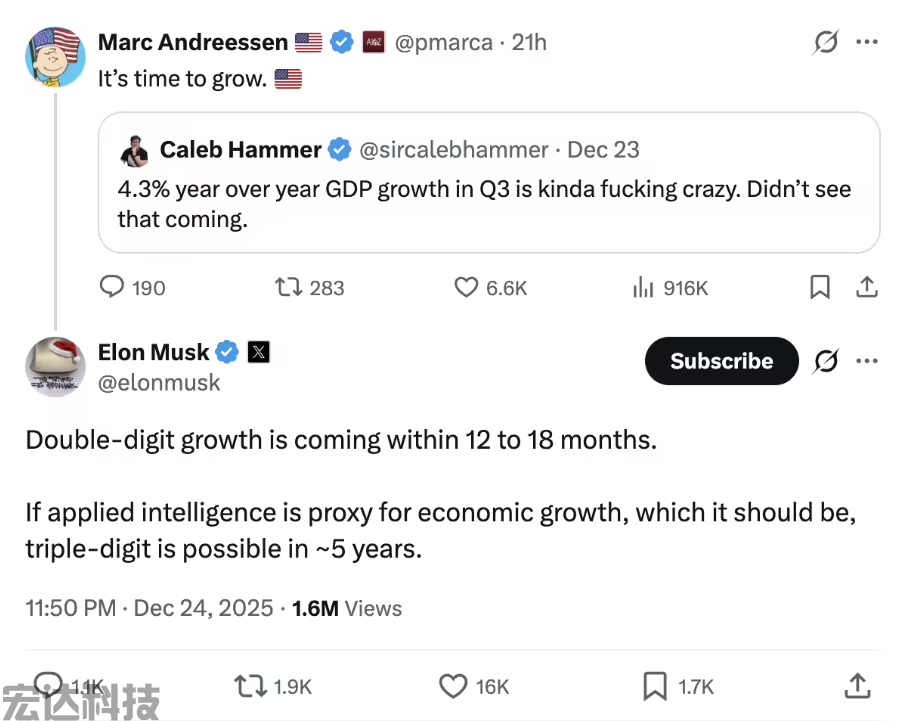Open more options on Elon Musk's post
The height and width of the screenshot is (721, 905).
[x=867, y=361]
